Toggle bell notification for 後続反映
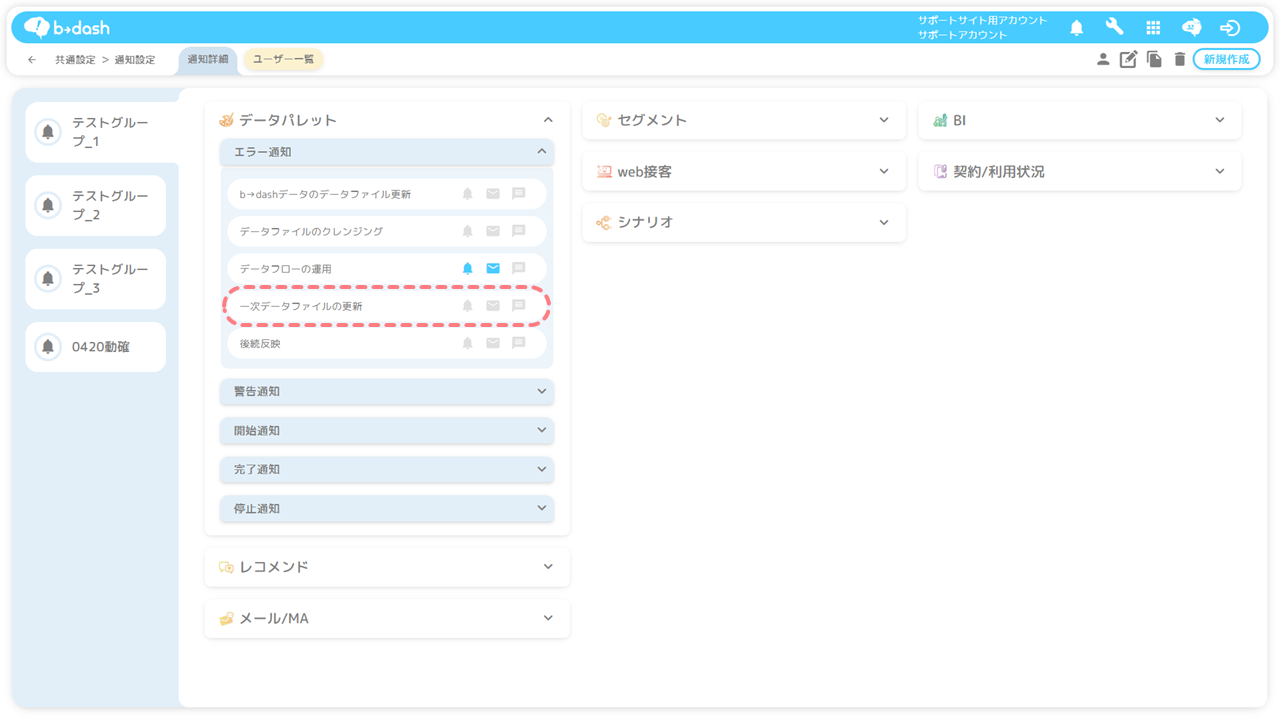This screenshot has height=720, width=1280. [467, 343]
